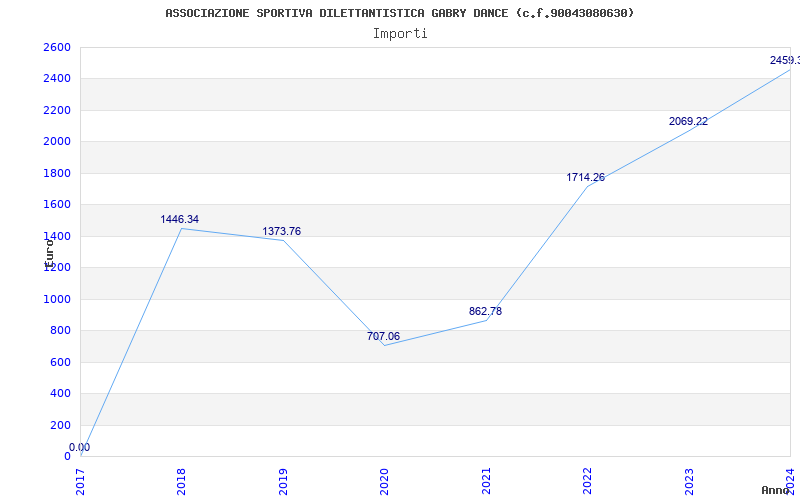800x500 pixels.
Task: Click the x-axis year 2017
Action: [x=80, y=481]
